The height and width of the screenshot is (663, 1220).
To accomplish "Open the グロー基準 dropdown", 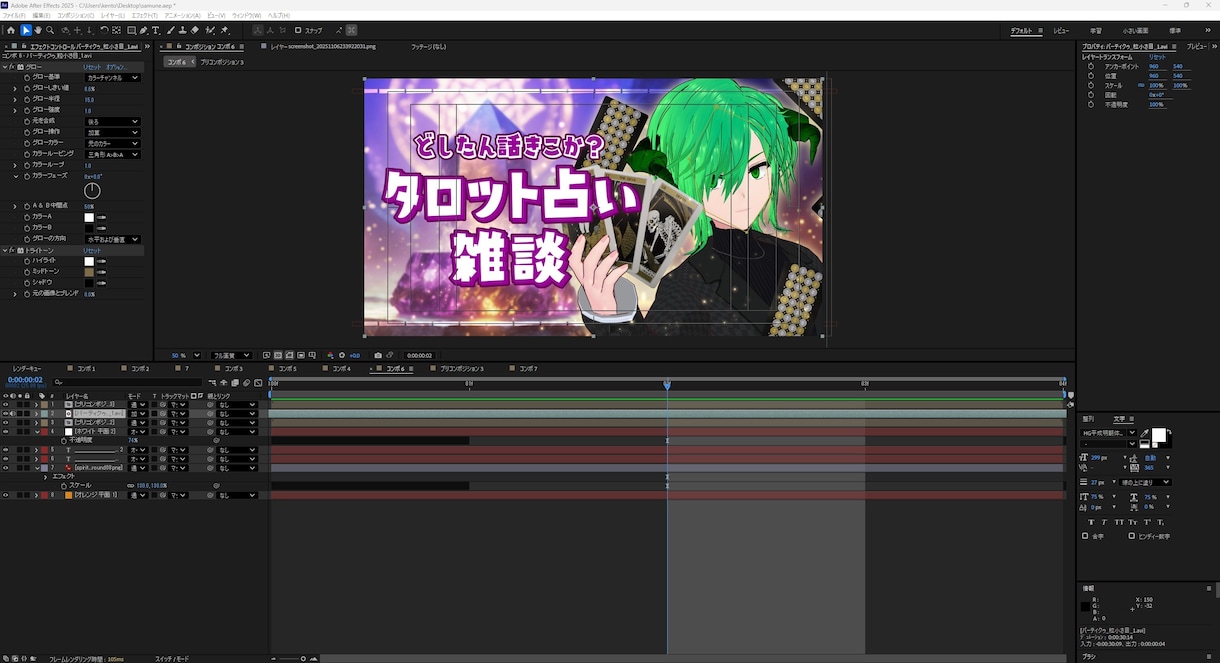I will click(113, 77).
